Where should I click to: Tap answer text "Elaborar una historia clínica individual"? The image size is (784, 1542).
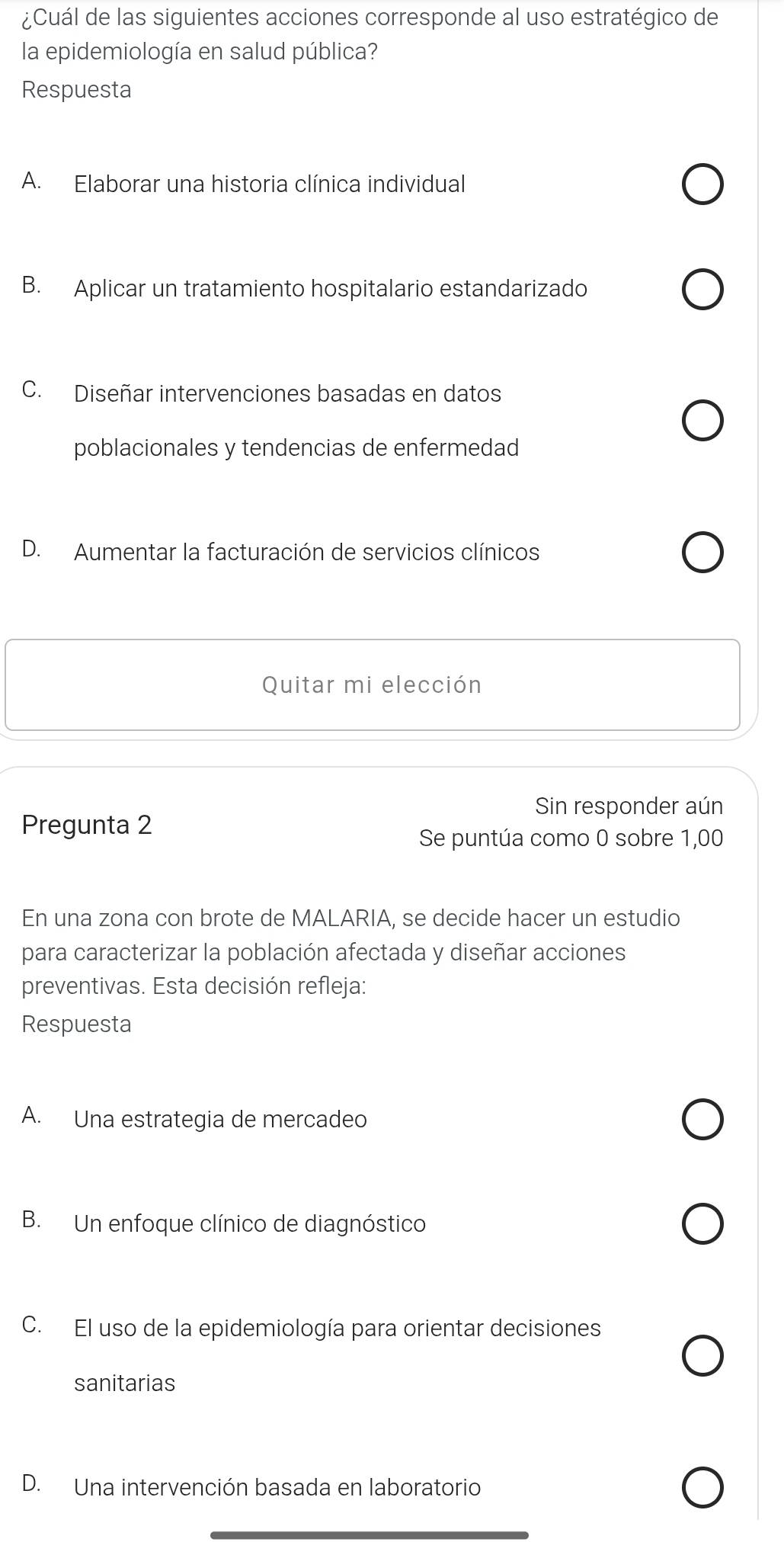click(270, 184)
